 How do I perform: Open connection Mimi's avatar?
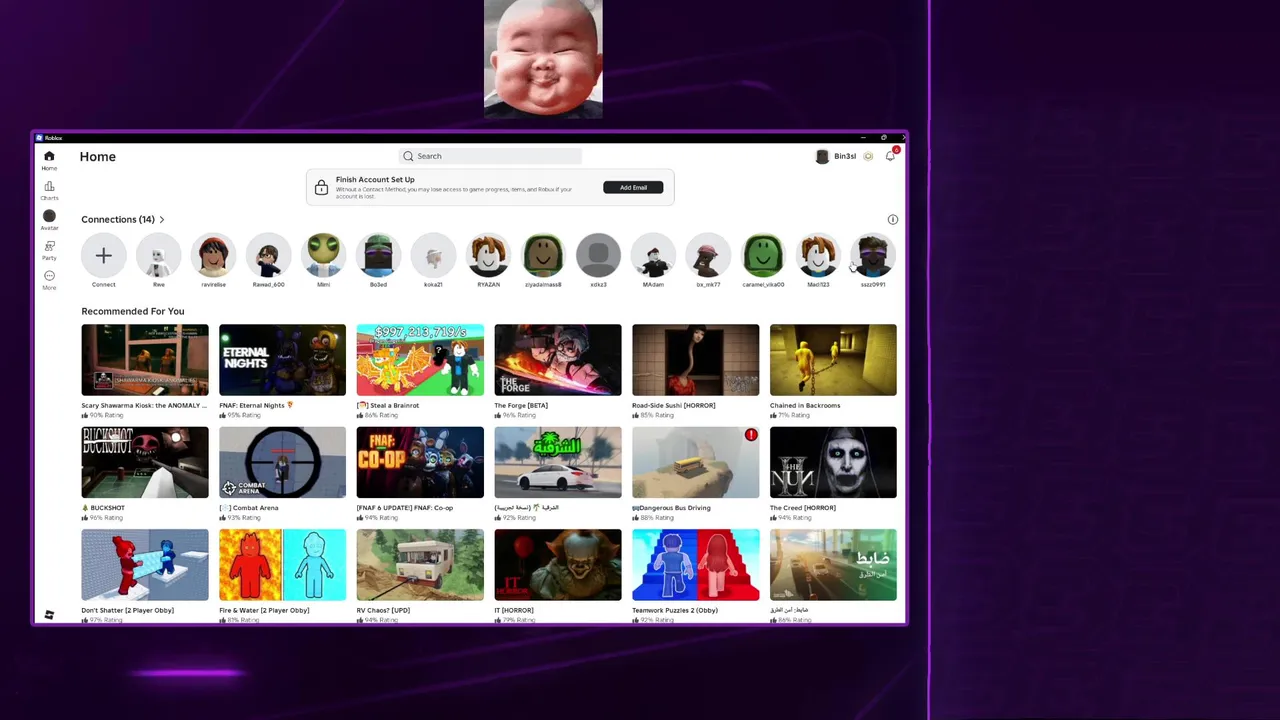click(323, 256)
